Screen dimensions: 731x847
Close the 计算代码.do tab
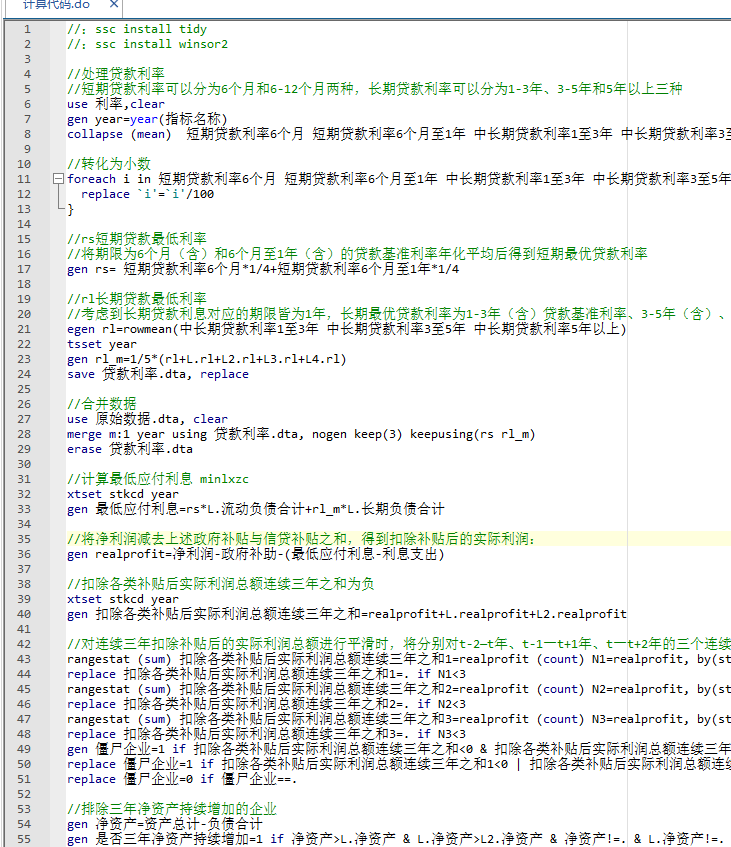click(x=113, y=4)
